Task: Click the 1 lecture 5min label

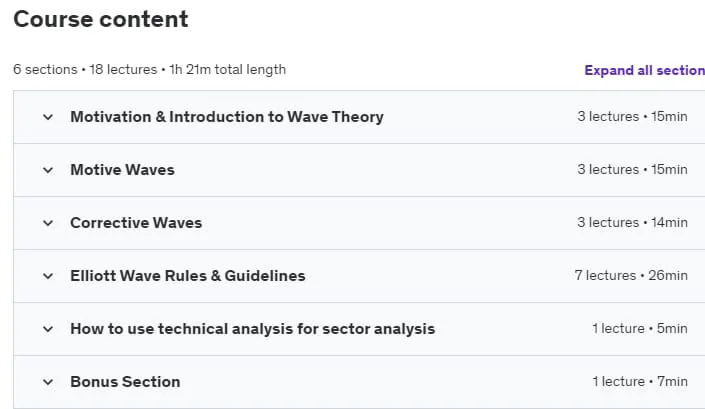Action: 640,329
